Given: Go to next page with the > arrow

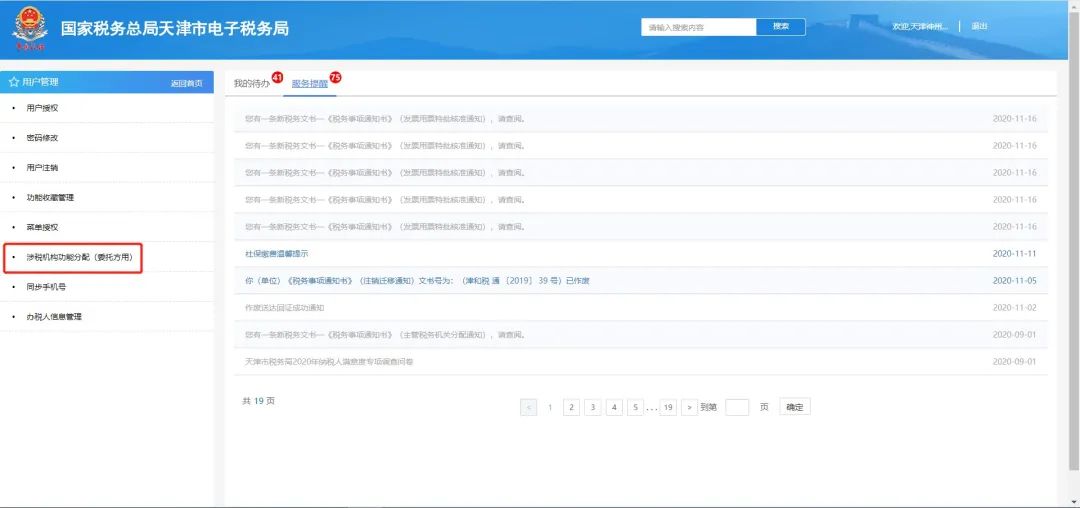Looking at the screenshot, I should point(689,407).
